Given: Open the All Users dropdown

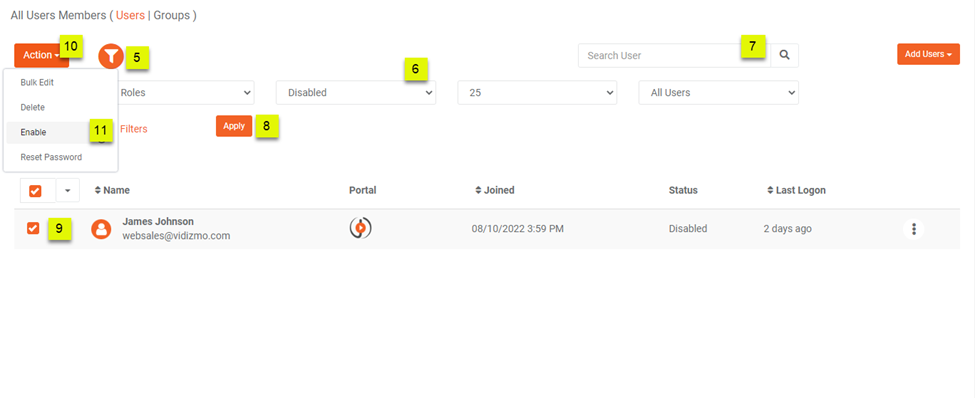Looking at the screenshot, I should click(719, 93).
